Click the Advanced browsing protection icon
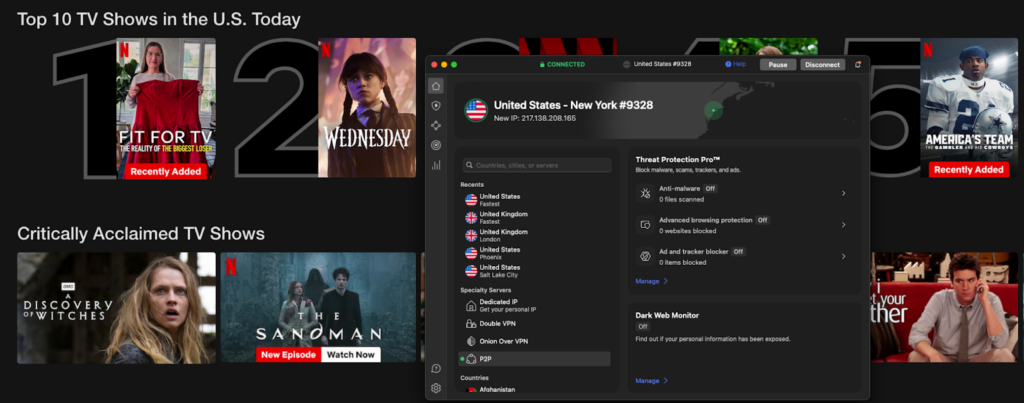1024x403 pixels. pos(645,225)
